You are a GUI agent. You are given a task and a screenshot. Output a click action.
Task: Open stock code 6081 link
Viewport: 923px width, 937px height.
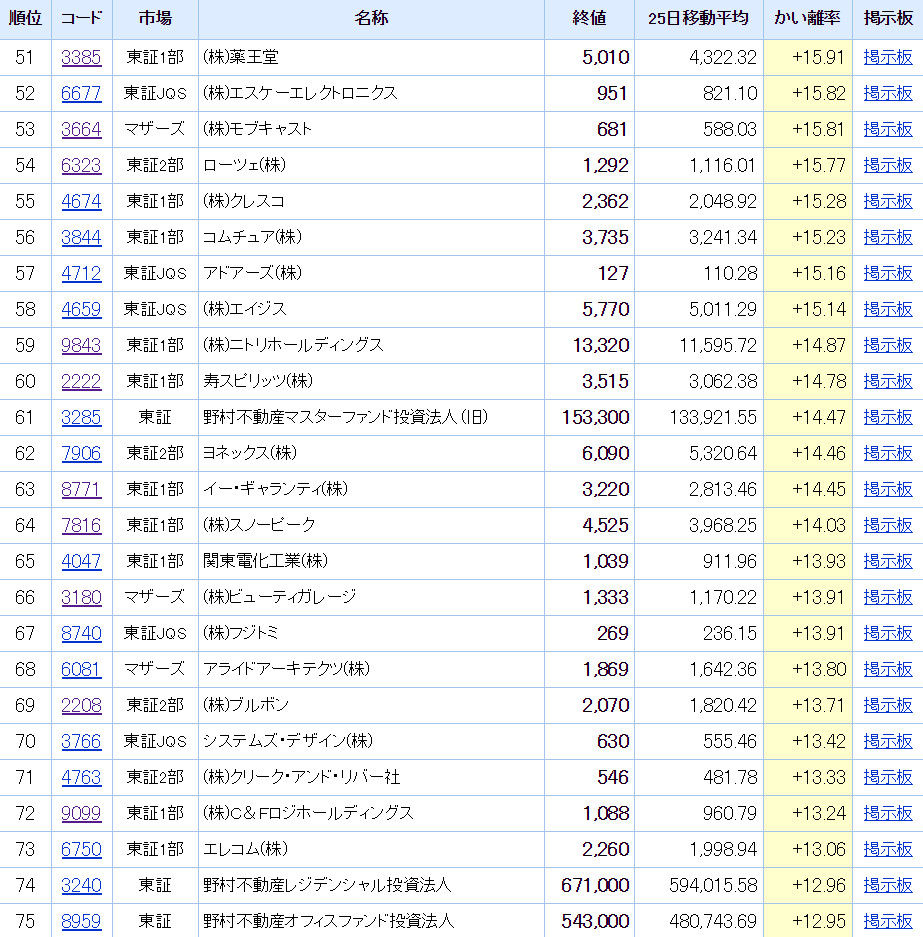tap(81, 669)
